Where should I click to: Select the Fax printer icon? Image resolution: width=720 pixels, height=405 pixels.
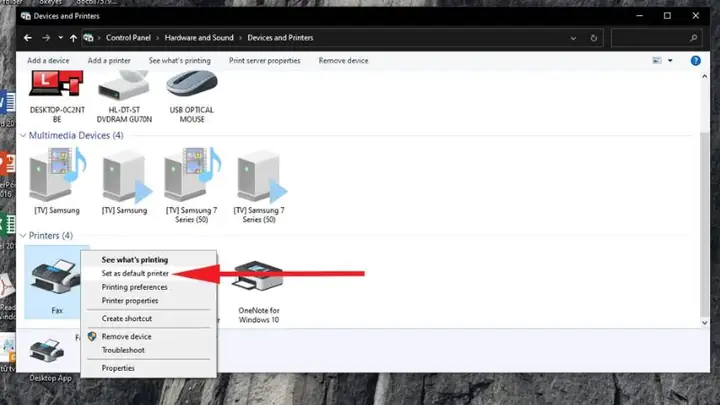coord(54,276)
